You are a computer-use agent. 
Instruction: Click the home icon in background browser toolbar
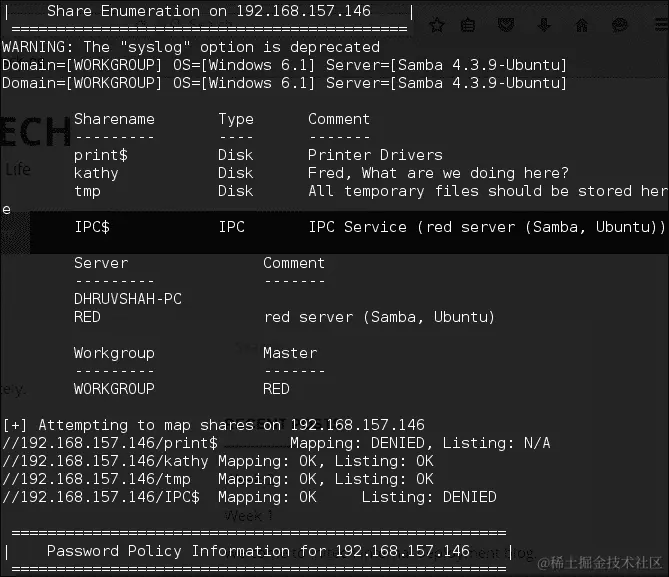pos(582,25)
